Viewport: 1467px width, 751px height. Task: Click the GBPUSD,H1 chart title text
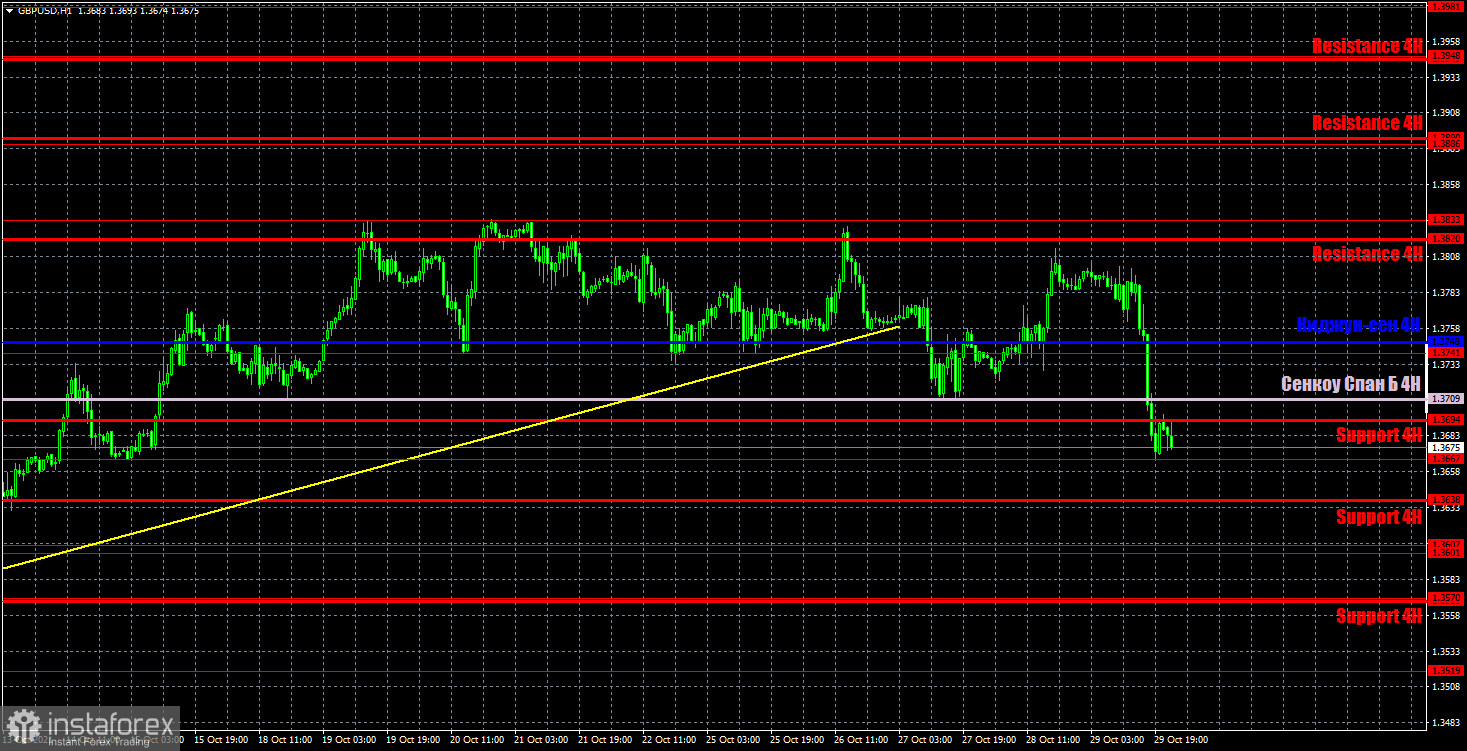46,11
